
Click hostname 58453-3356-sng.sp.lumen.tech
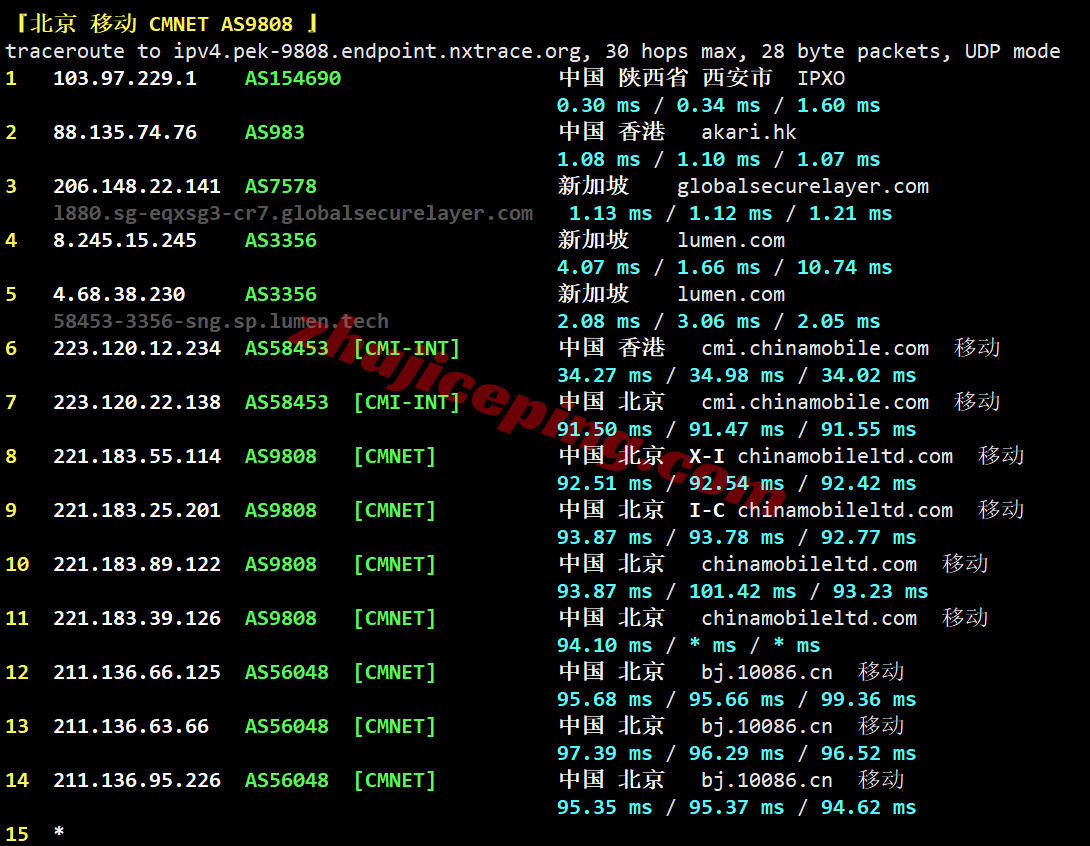click(221, 321)
